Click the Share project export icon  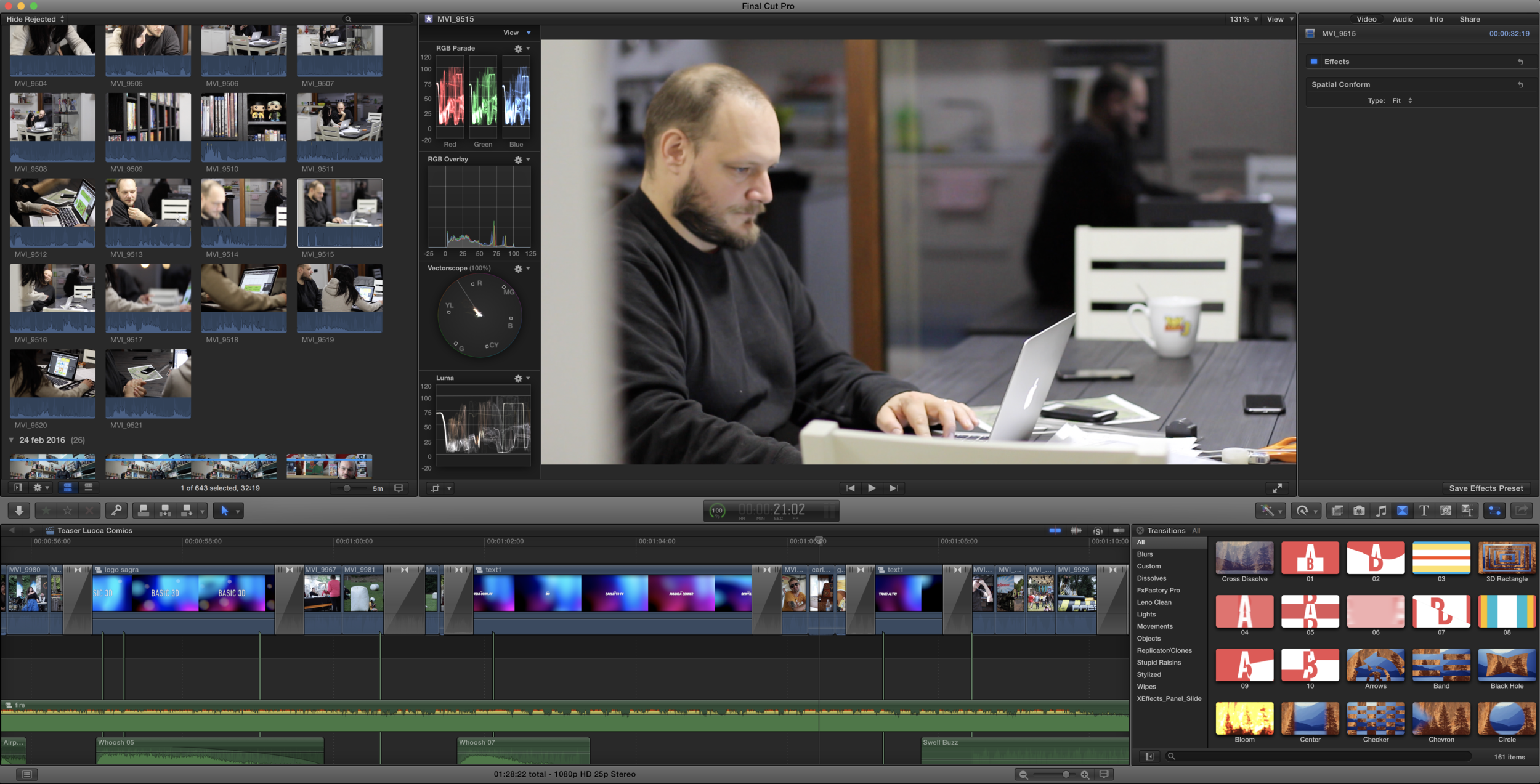click(1522, 511)
